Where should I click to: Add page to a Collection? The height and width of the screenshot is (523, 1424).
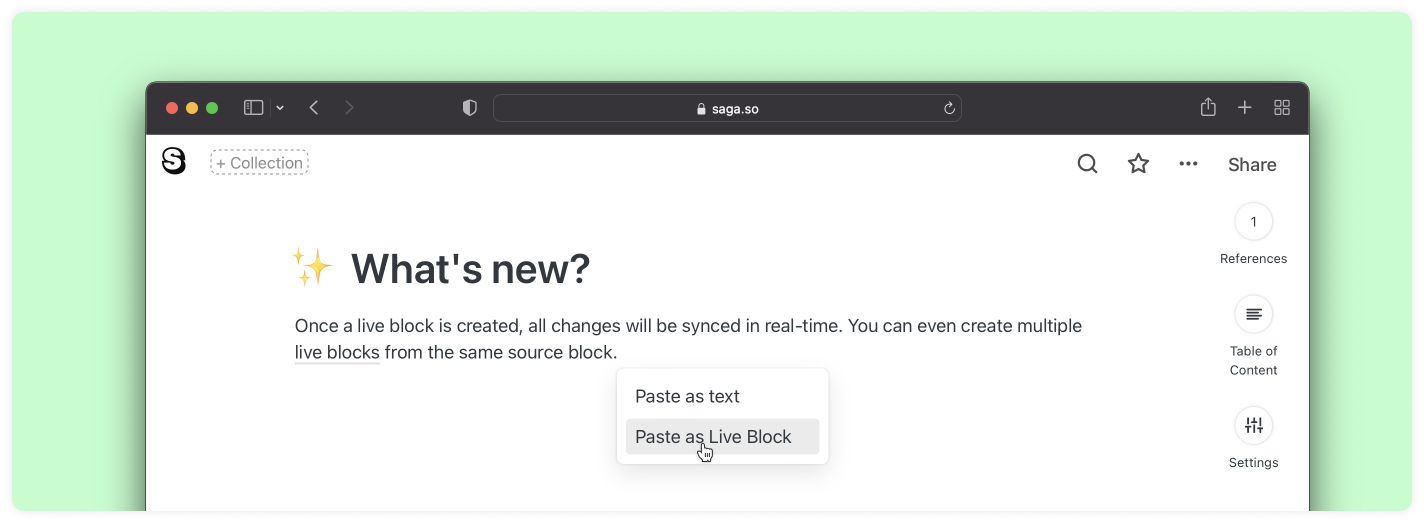259,163
